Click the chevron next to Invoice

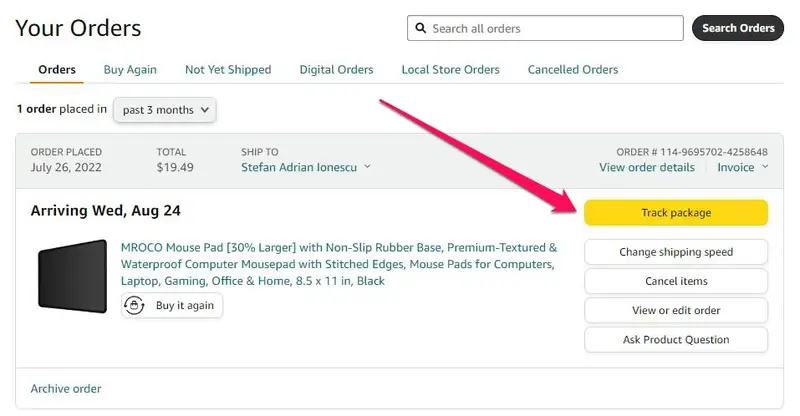pyautogui.click(x=765, y=167)
